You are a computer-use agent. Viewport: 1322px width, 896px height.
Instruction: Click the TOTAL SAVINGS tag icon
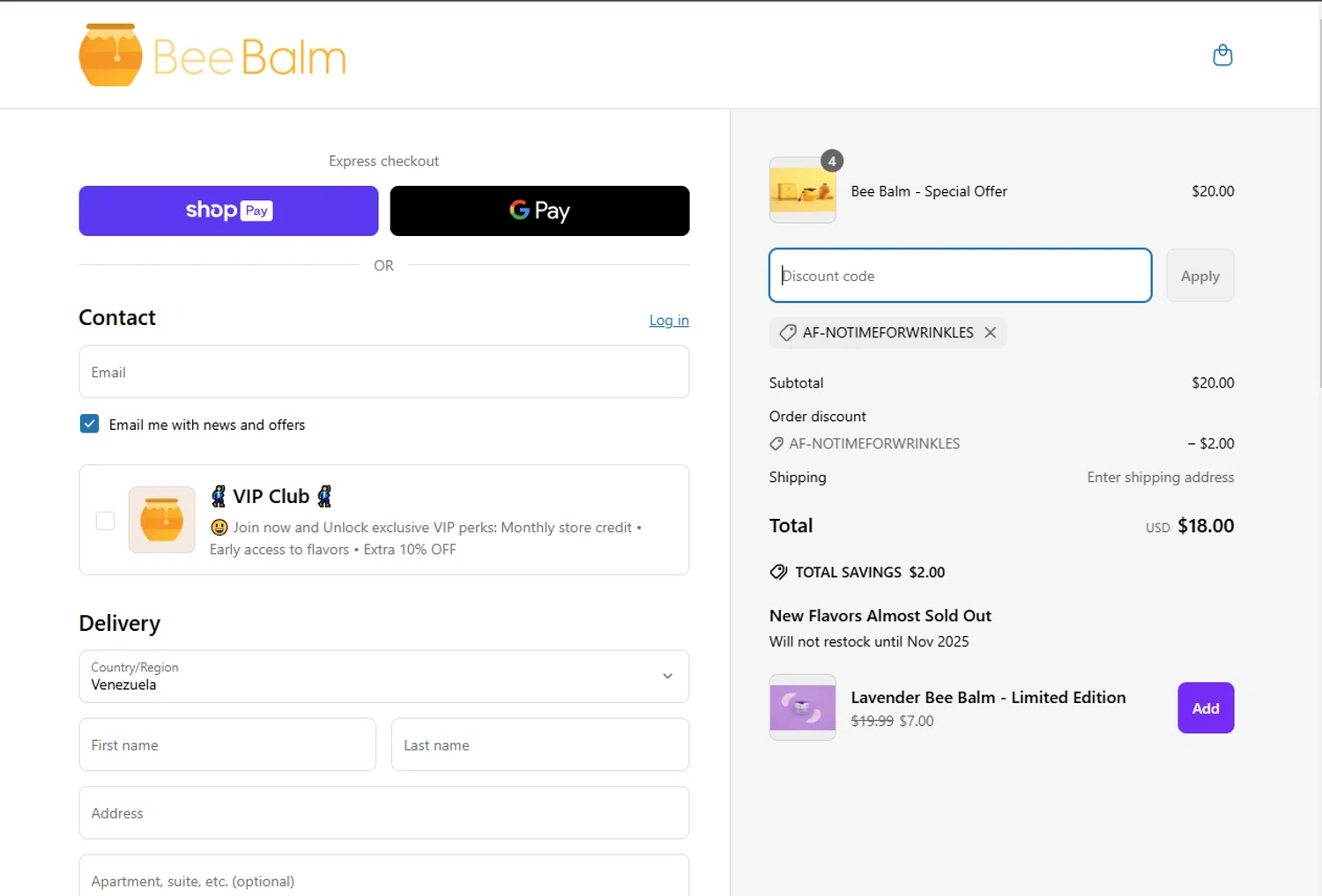[x=778, y=572]
